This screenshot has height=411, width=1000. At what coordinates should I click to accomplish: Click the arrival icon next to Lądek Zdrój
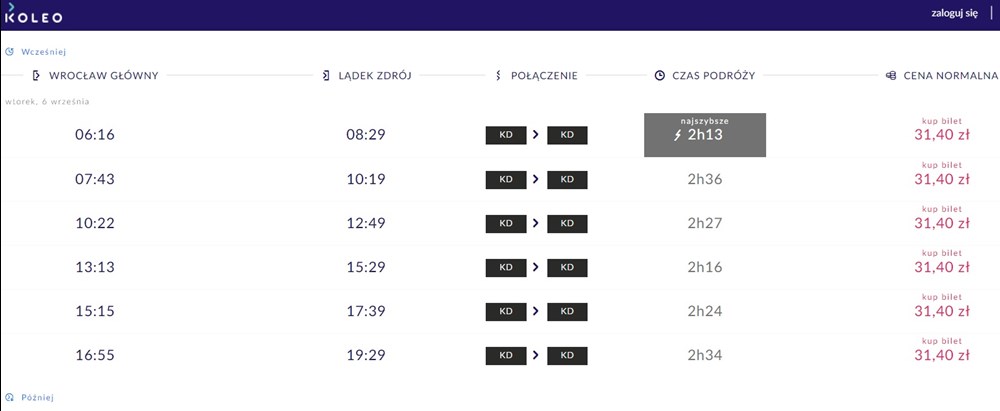point(326,75)
